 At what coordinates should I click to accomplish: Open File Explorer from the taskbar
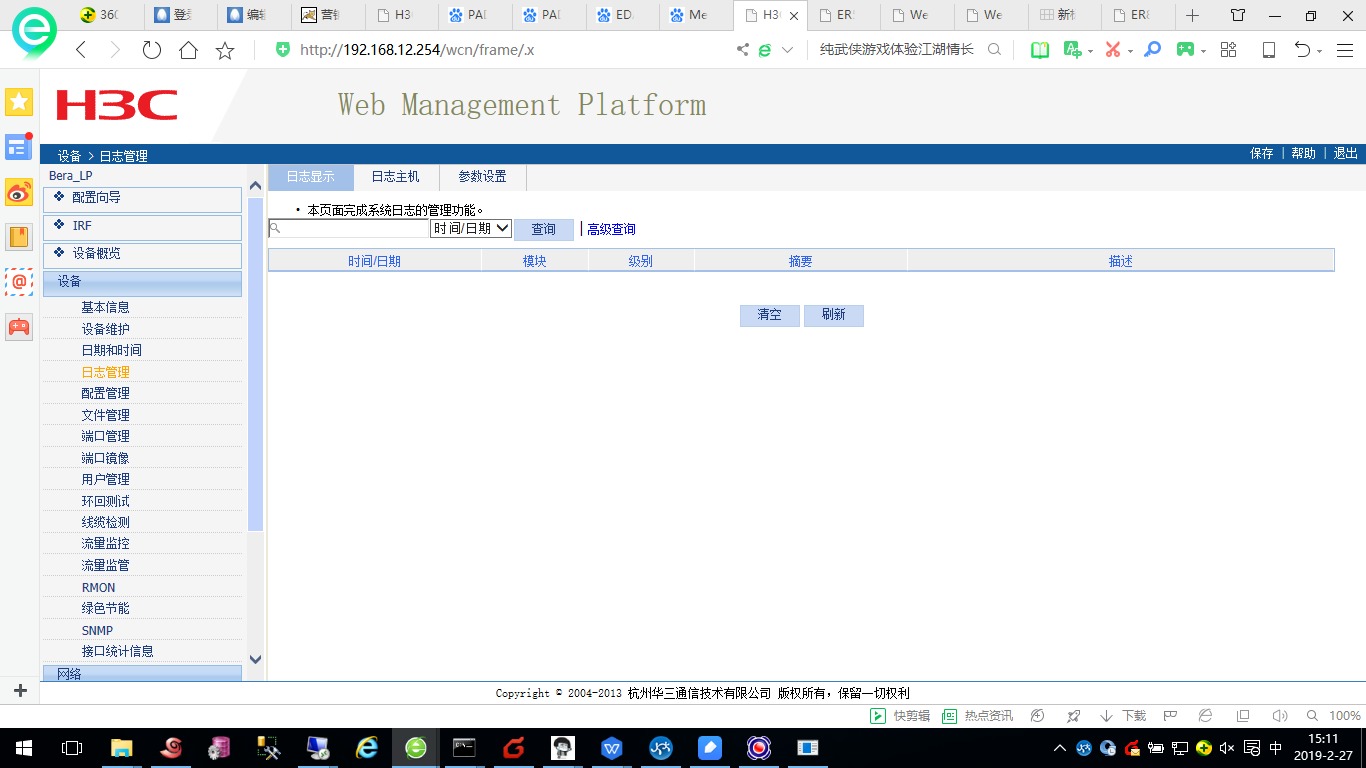(121, 747)
